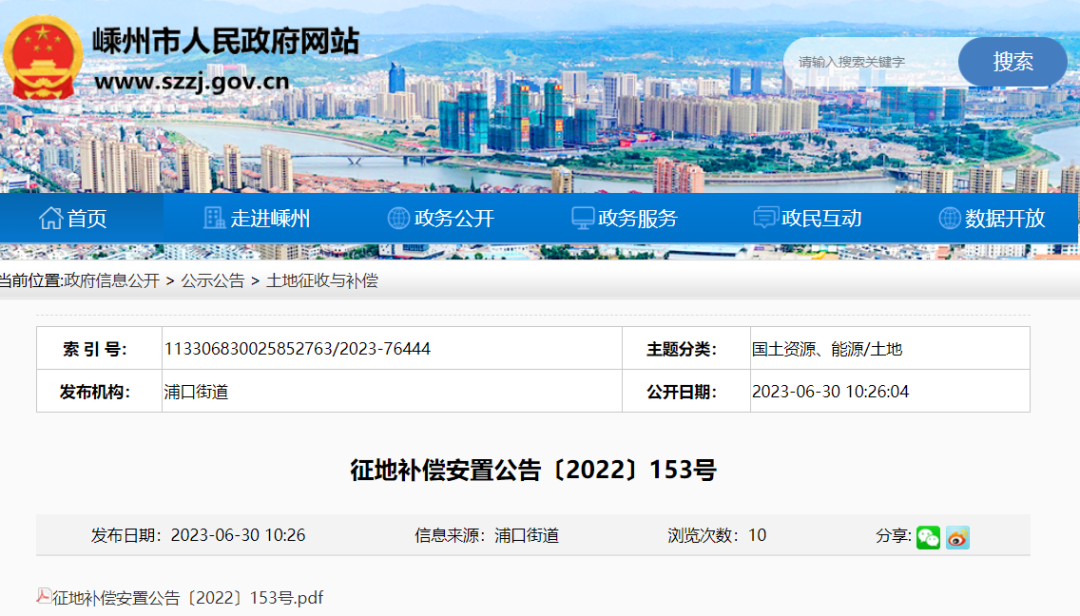Click the globe icon beside 政务公开
The width and height of the screenshot is (1080, 616).
398,218
